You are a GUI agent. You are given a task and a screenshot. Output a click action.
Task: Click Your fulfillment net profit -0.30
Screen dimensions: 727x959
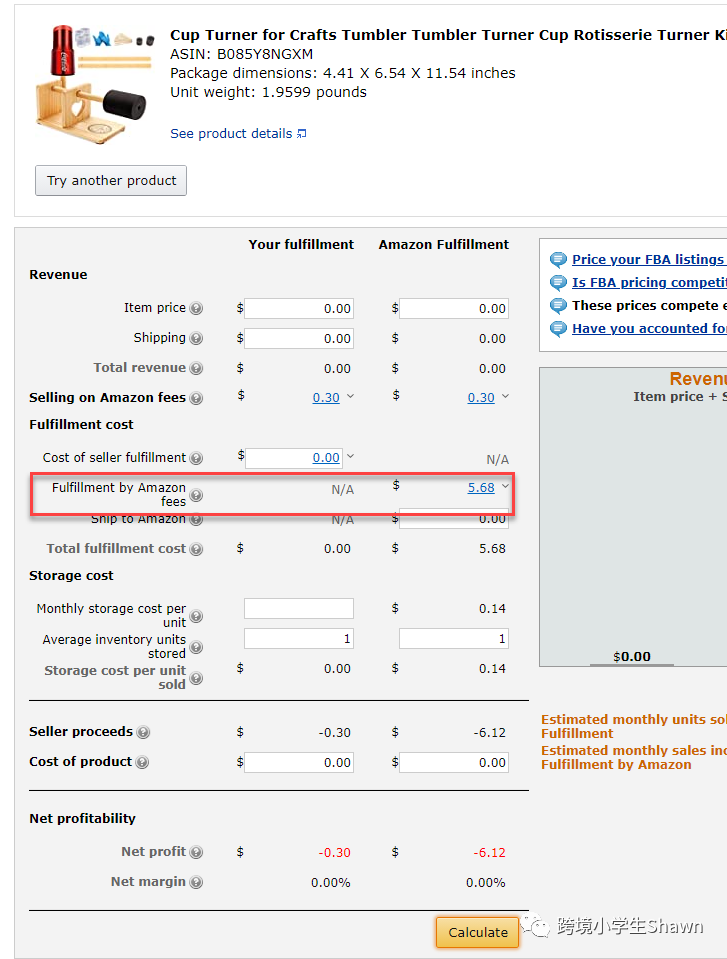tap(334, 853)
